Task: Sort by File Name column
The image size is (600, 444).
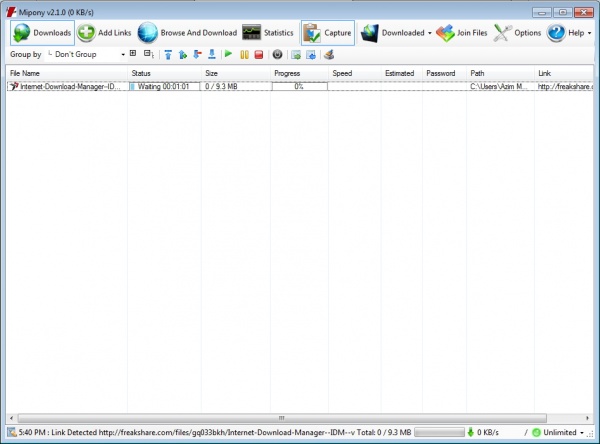Action: coord(67,73)
